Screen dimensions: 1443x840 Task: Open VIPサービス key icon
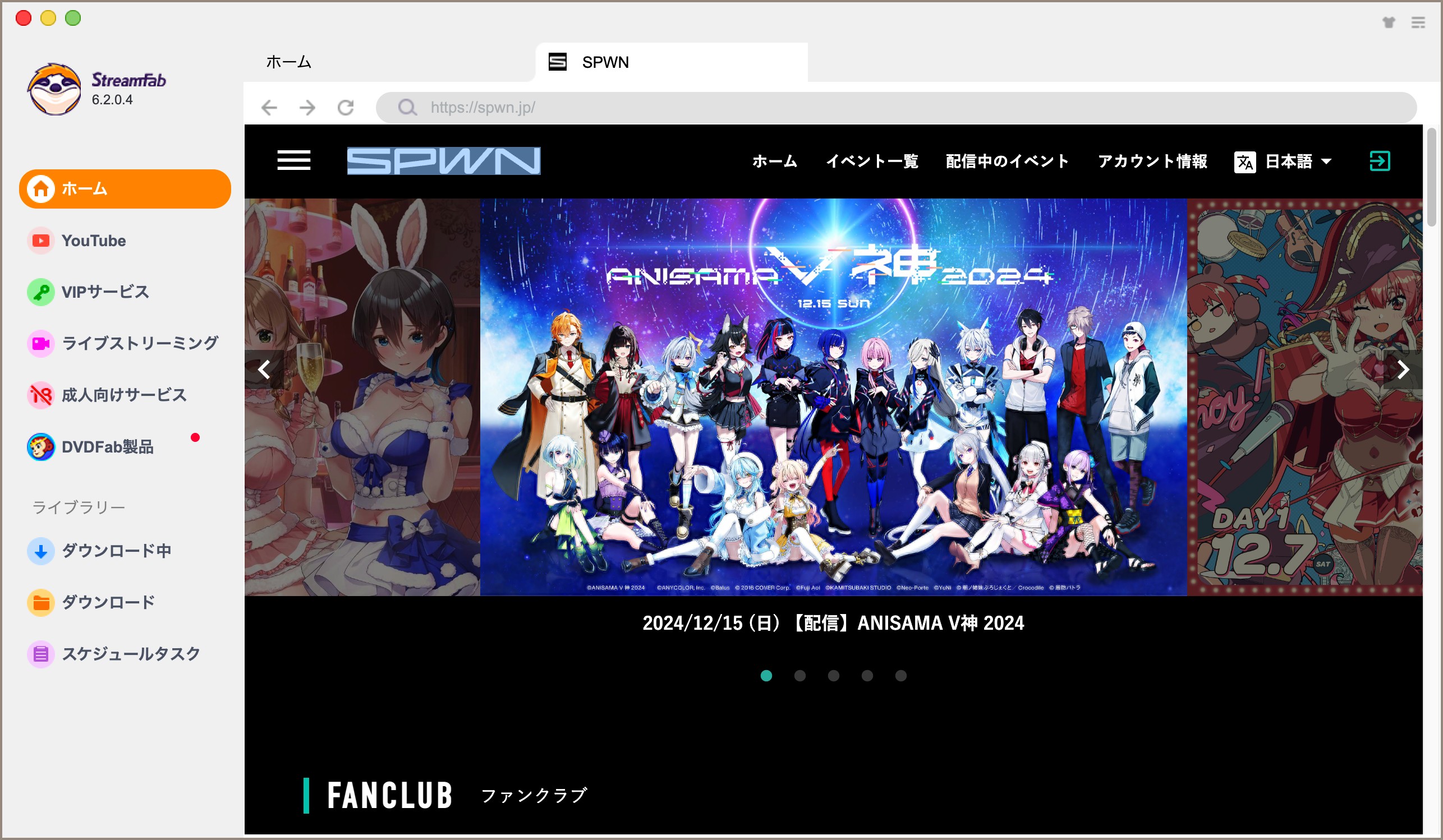tap(40, 292)
